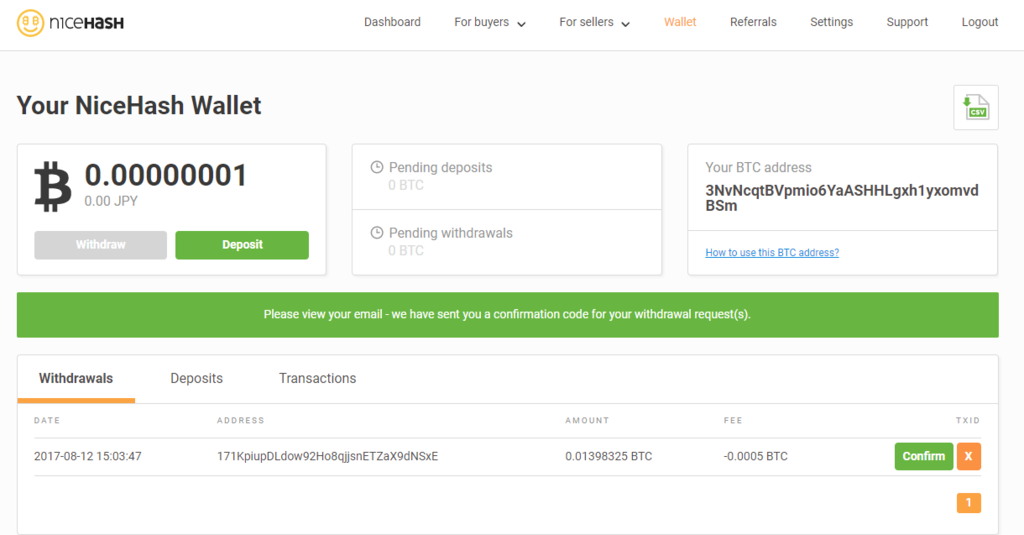Go to page 1 in pagination
1024x535 pixels.
tap(968, 502)
